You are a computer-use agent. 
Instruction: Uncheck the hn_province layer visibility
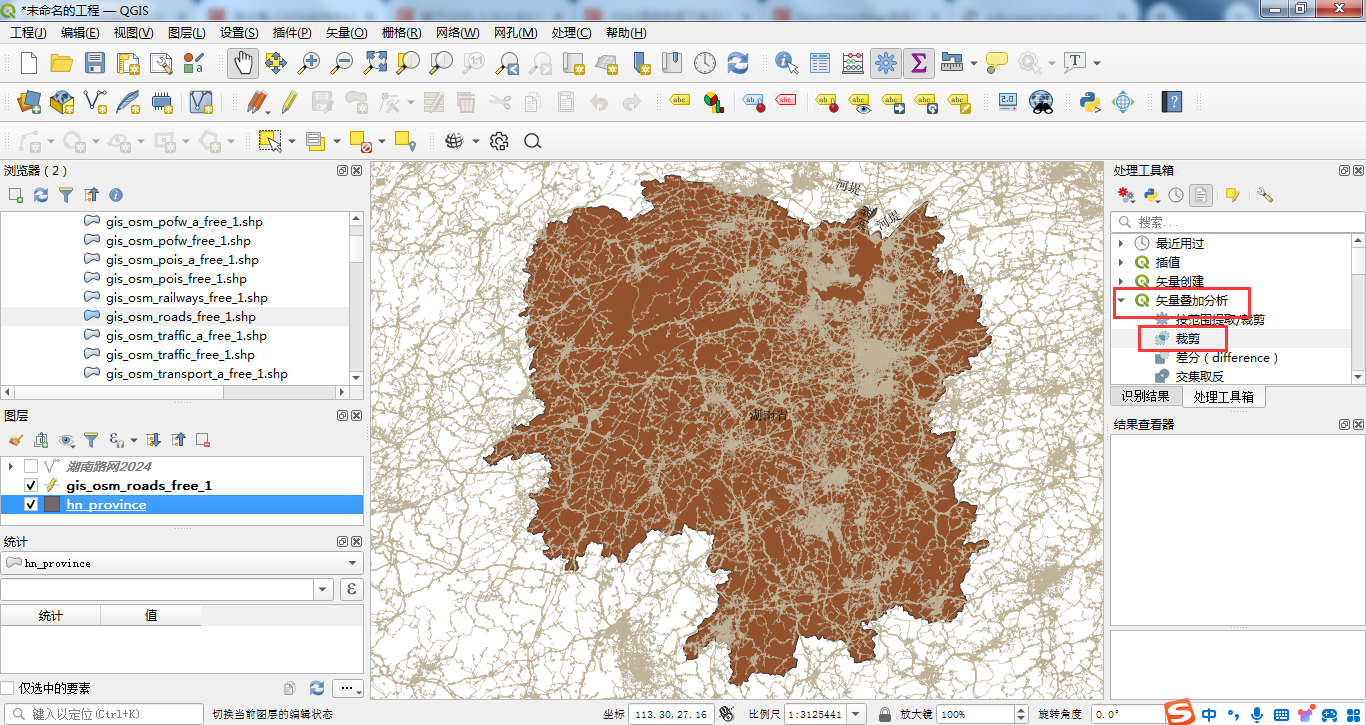click(x=31, y=505)
